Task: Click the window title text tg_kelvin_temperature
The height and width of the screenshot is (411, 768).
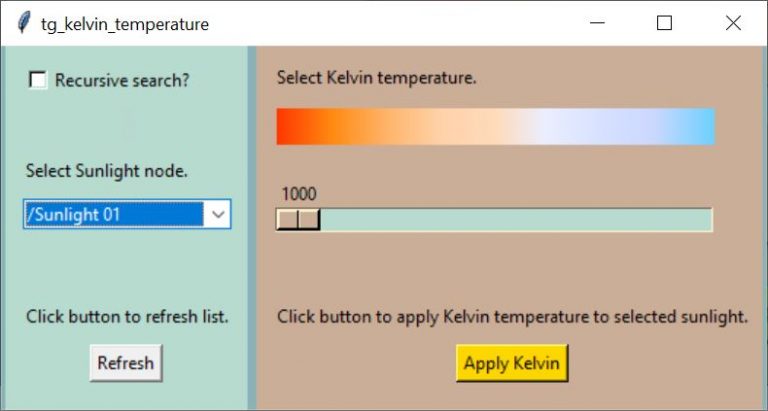Action: (x=125, y=24)
